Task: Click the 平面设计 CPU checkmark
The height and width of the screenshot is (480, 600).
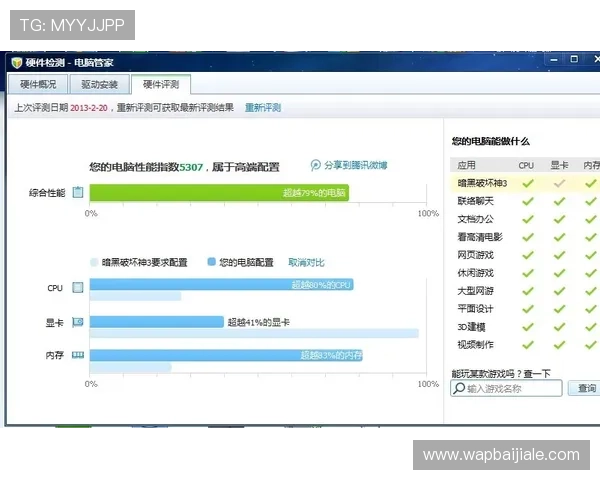Action: click(x=528, y=309)
